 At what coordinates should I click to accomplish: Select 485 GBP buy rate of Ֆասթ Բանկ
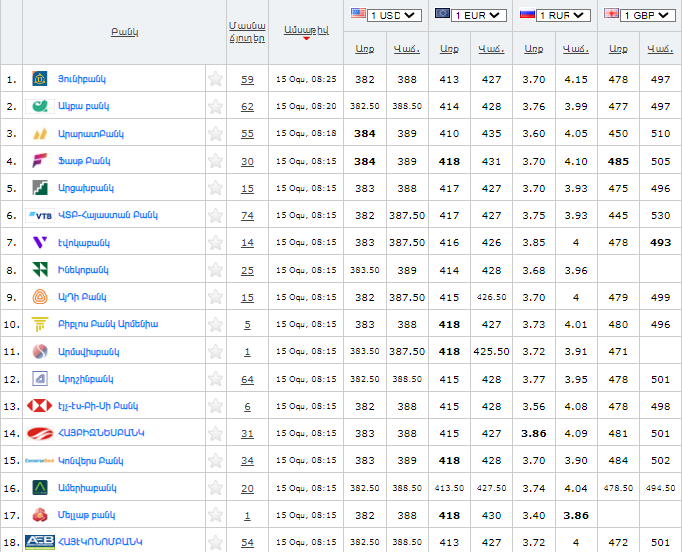[618, 161]
